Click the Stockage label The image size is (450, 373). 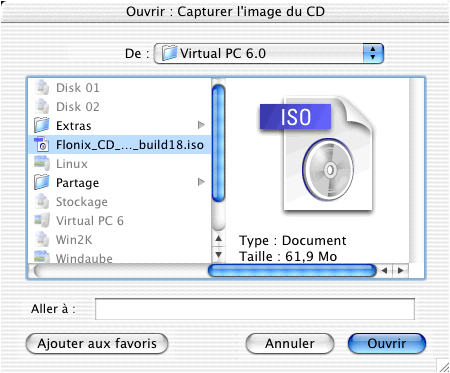coord(82,202)
